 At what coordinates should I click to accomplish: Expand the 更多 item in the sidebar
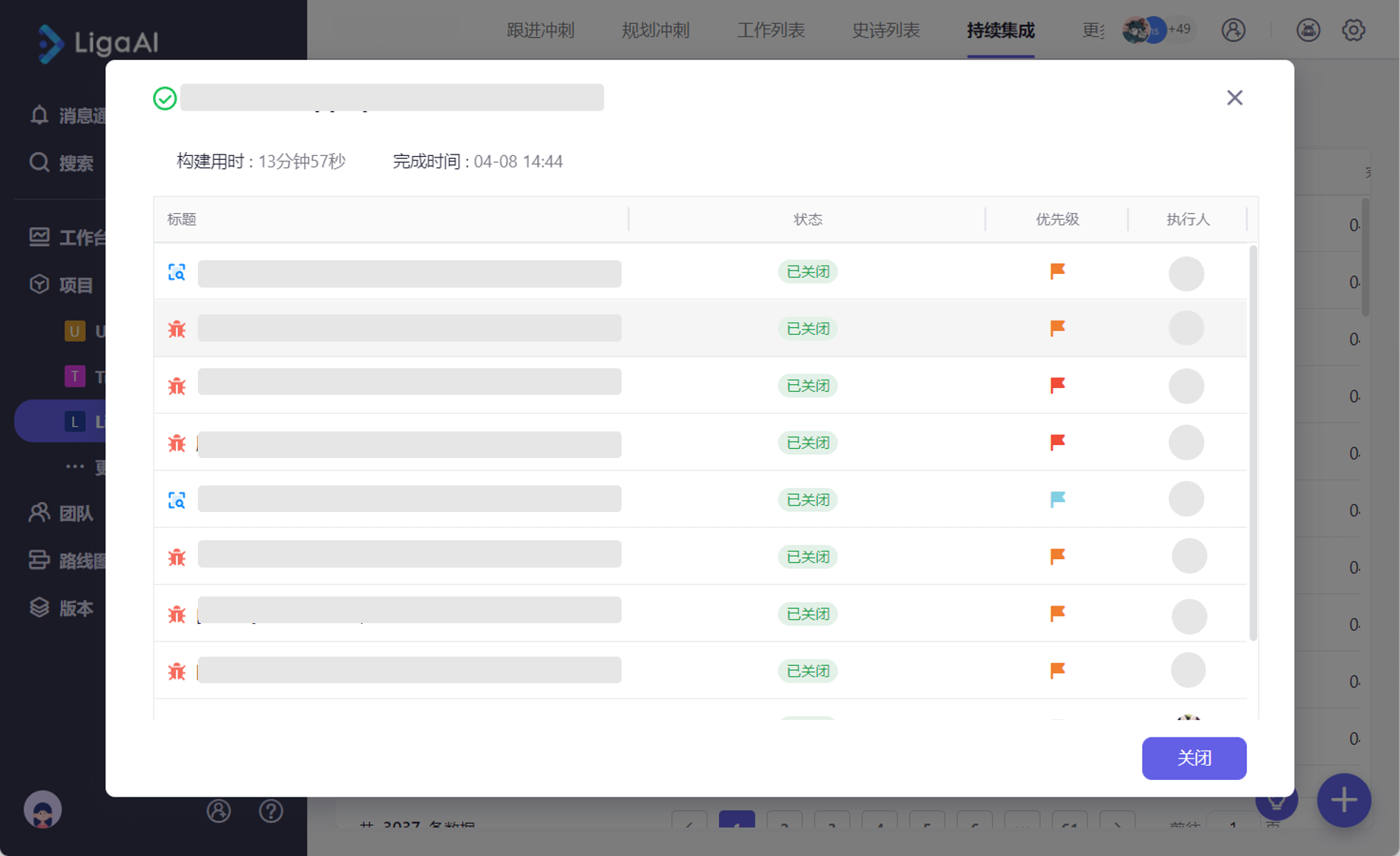tap(75, 466)
